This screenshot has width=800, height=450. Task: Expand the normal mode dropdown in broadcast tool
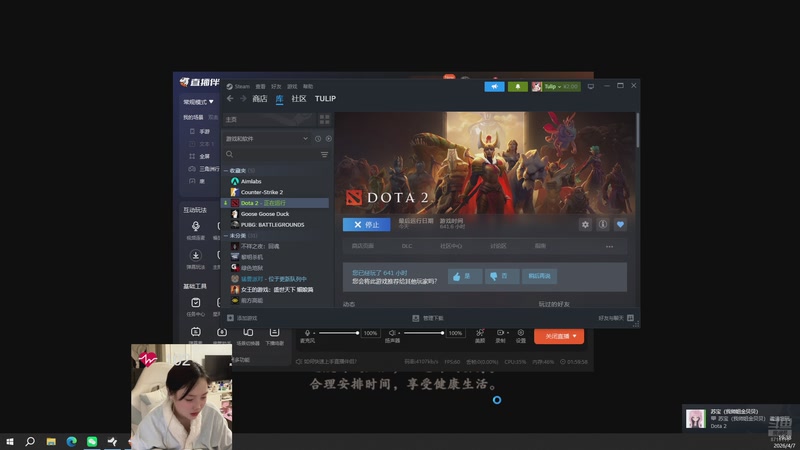point(198,102)
